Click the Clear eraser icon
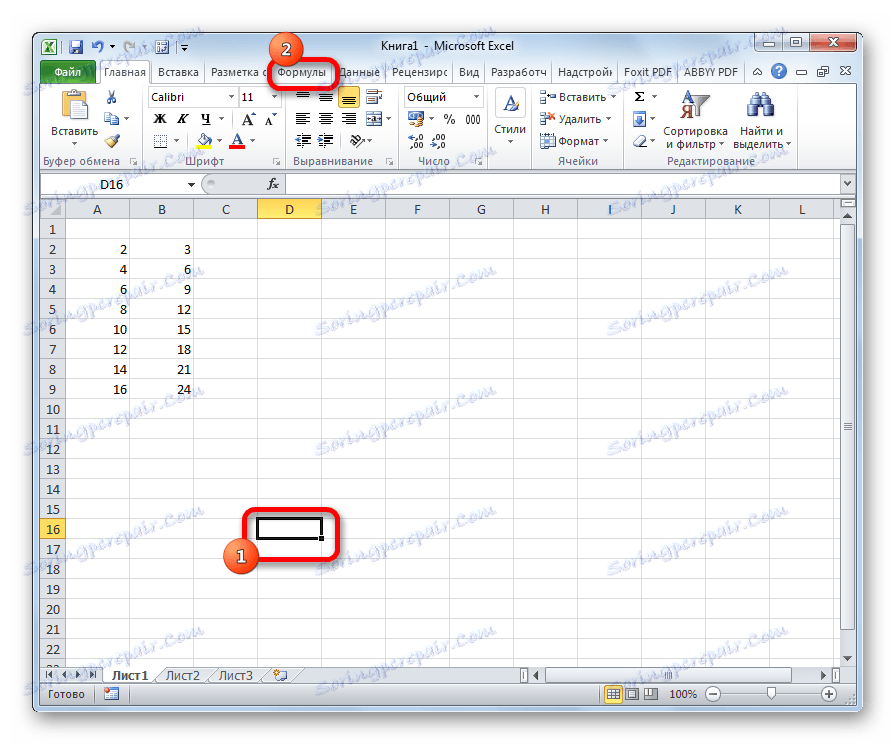The height and width of the screenshot is (745, 896). tap(640, 141)
